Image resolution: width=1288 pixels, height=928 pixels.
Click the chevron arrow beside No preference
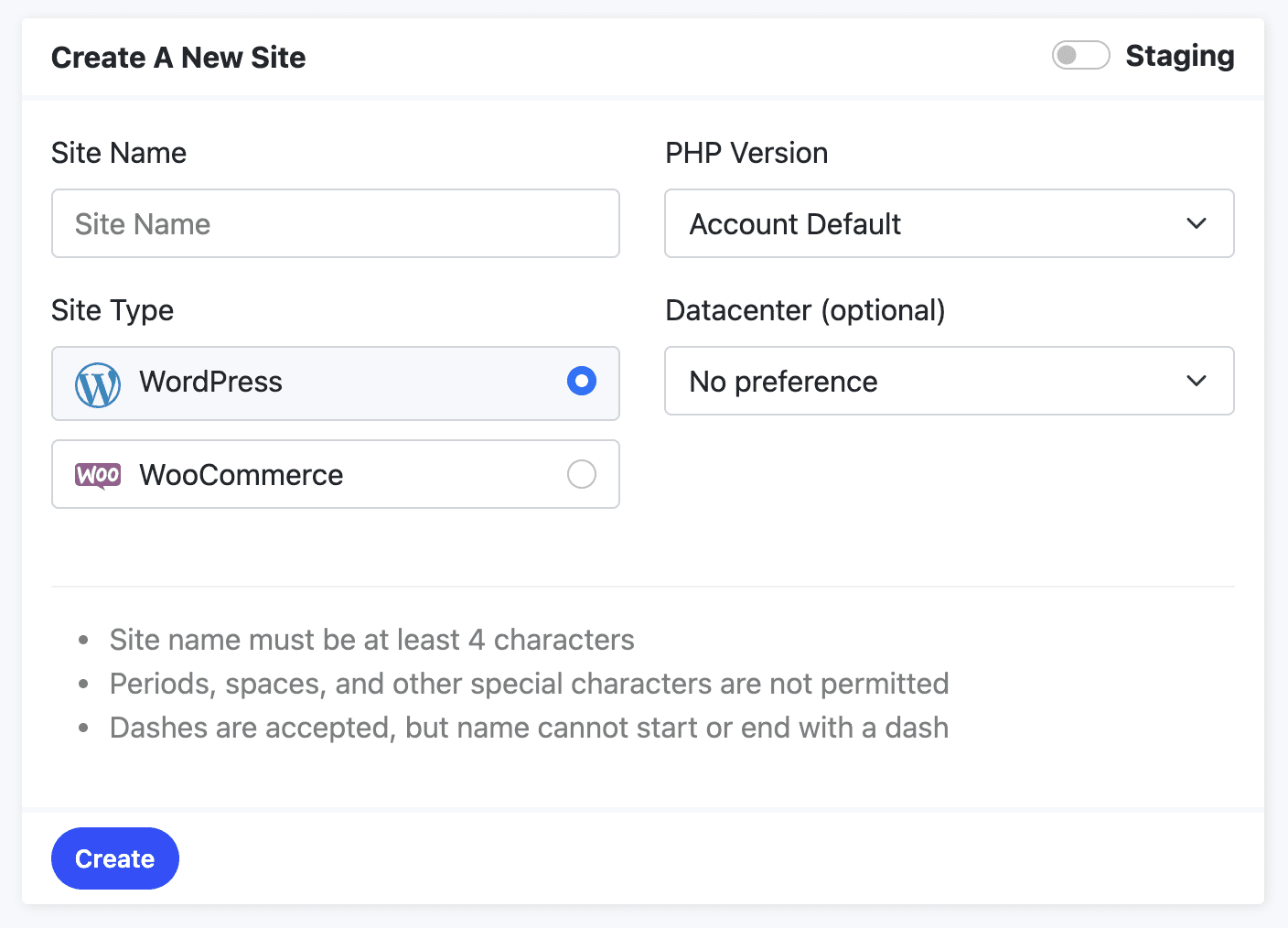tap(1196, 381)
